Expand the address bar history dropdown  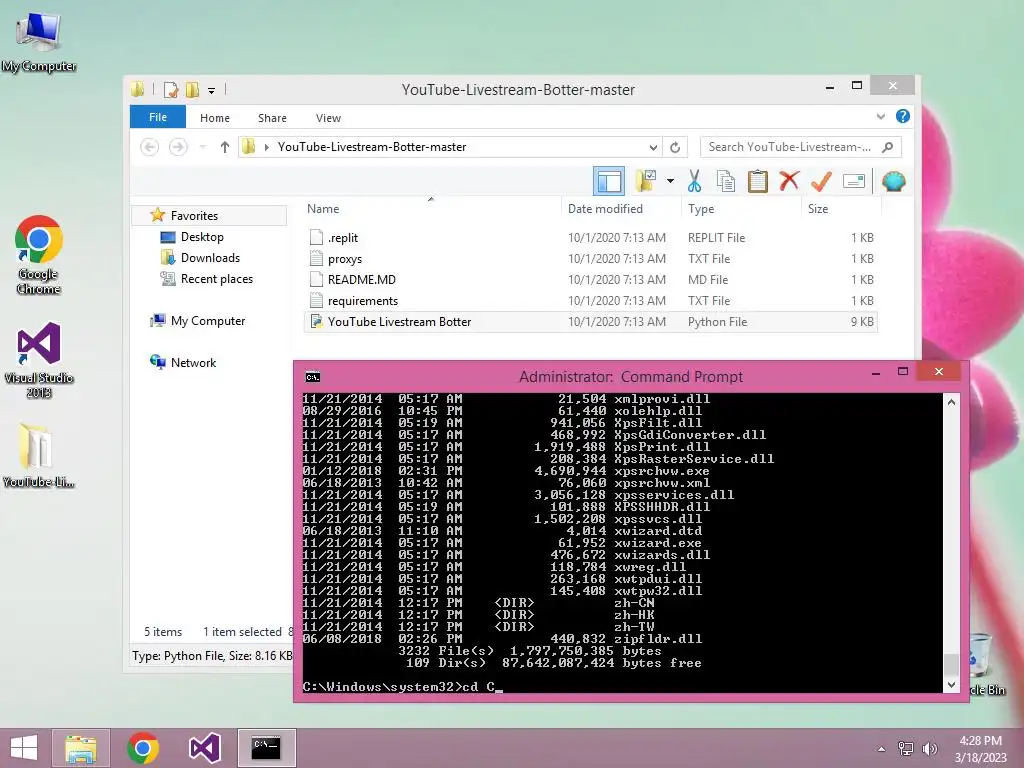(x=652, y=147)
